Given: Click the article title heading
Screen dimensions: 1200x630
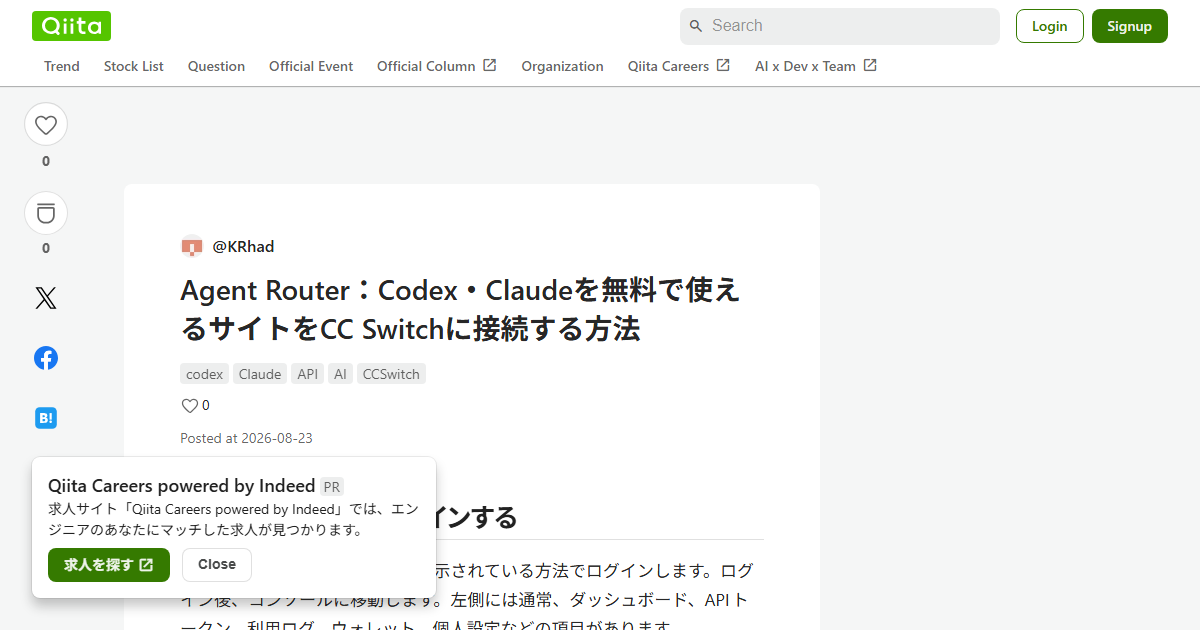Looking at the screenshot, I should (x=460, y=309).
